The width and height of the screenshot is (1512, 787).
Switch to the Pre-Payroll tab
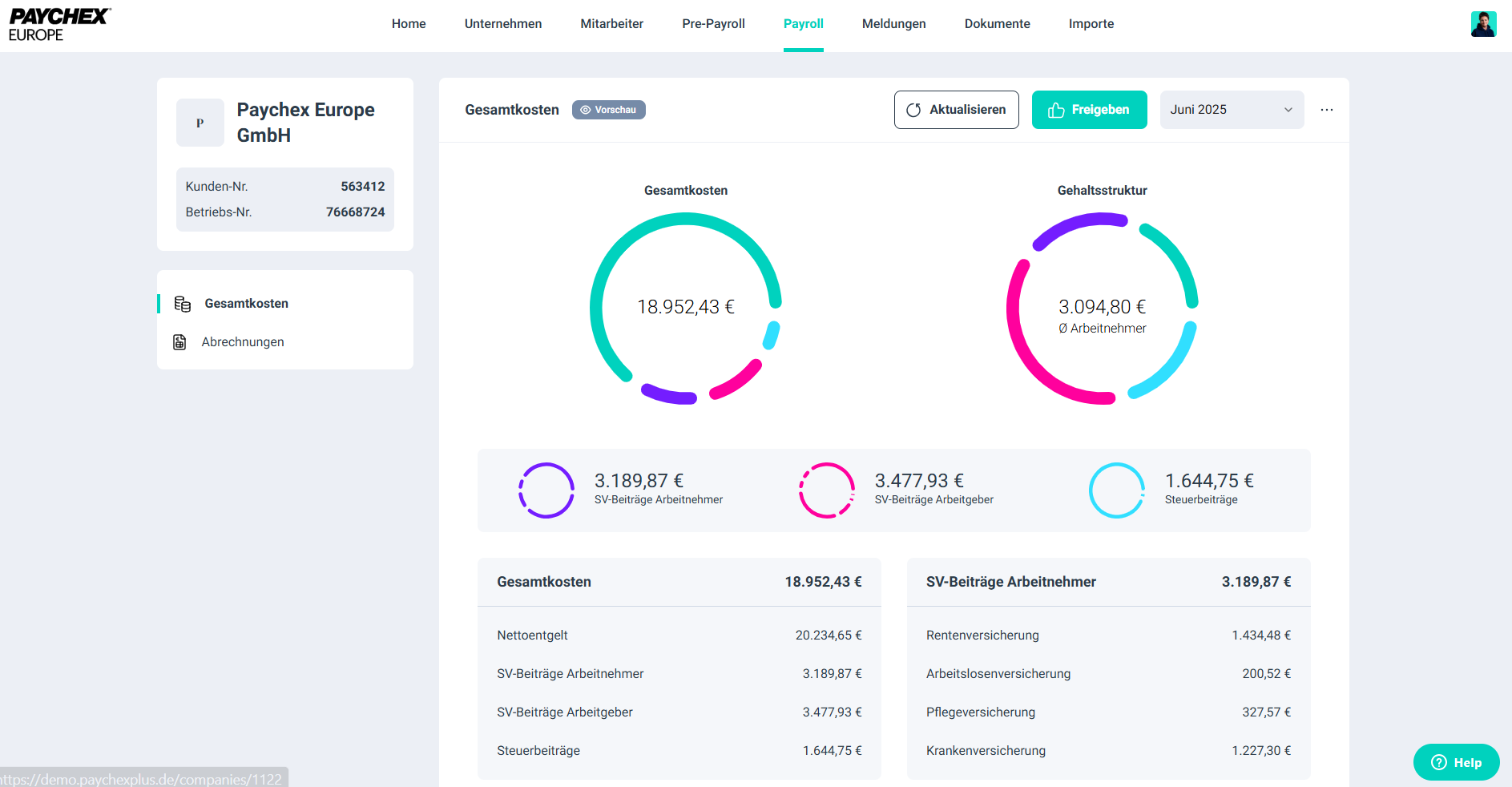coord(713,24)
